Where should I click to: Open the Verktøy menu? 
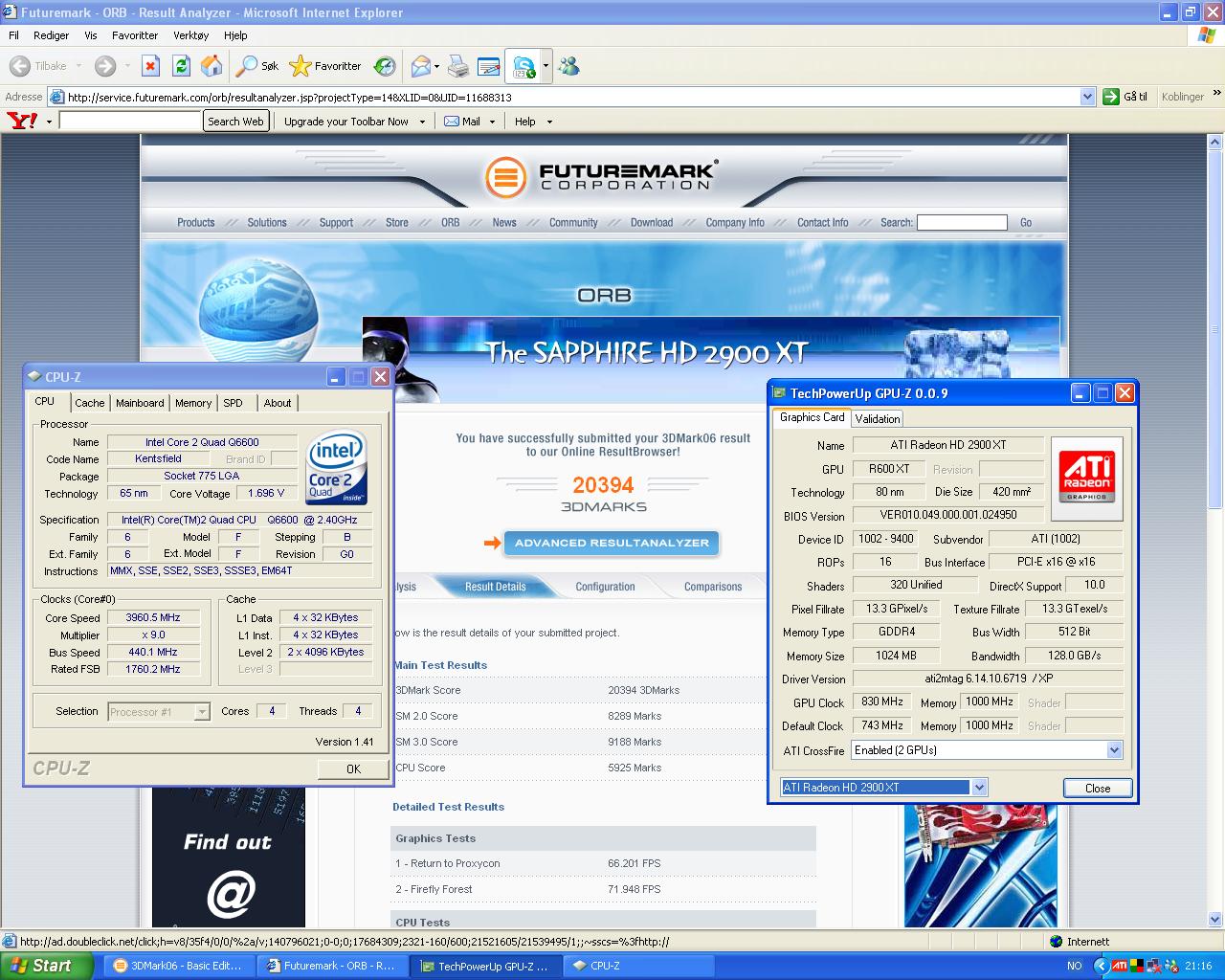pos(190,35)
